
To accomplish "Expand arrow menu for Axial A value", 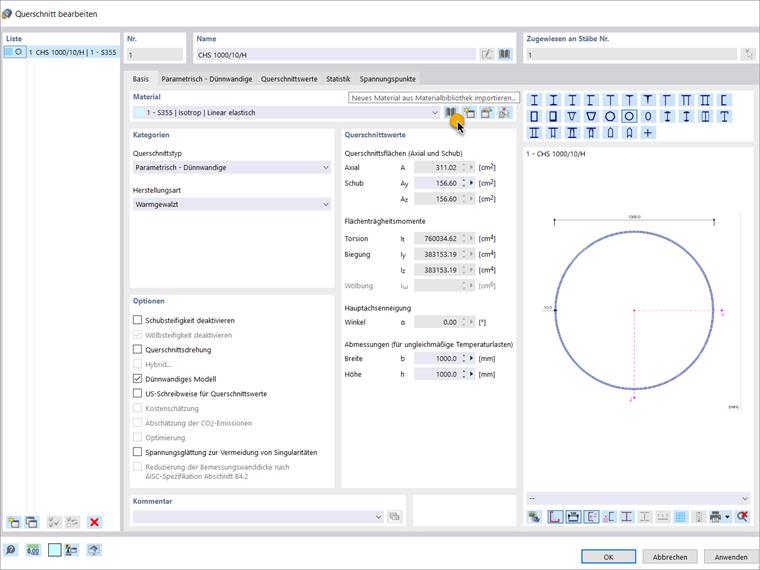I will tap(471, 168).
